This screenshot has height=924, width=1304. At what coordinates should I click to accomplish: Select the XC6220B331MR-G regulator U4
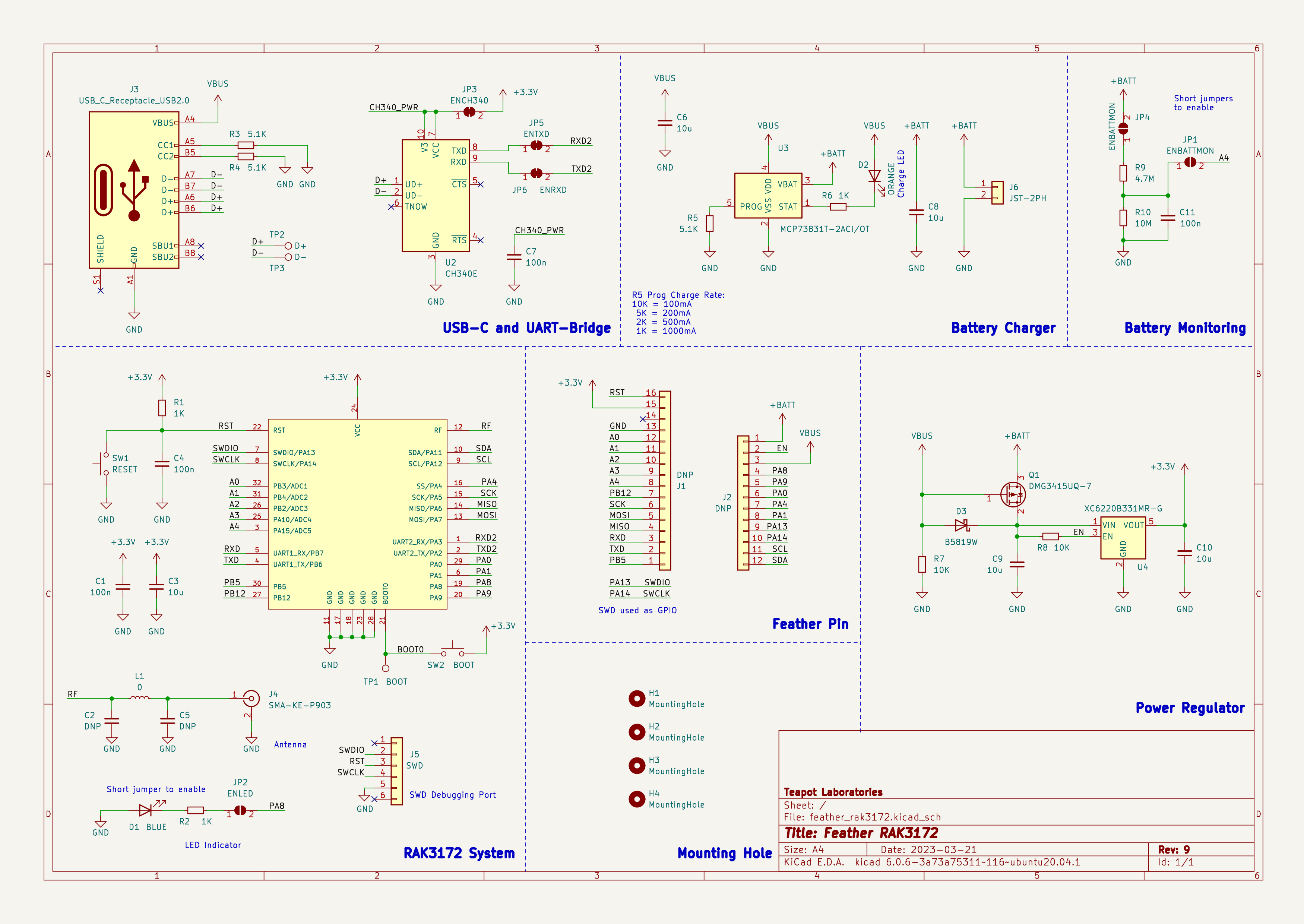(x=1123, y=538)
